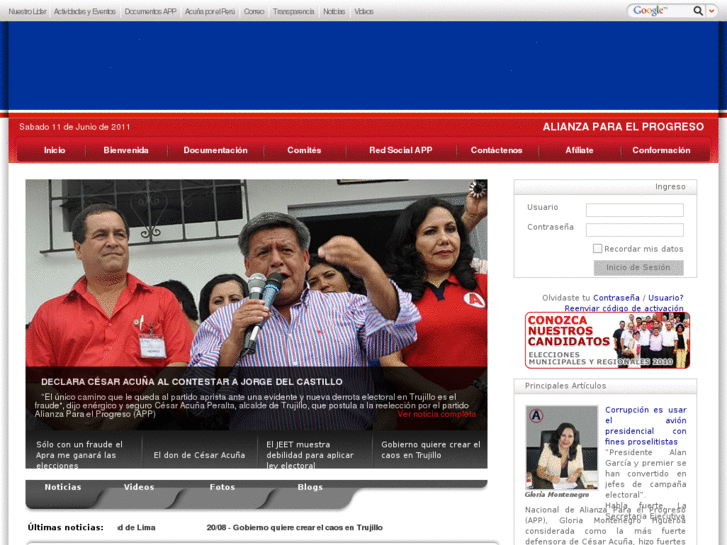
Task: Open ticker news 20/08 Gobierno quiere crear caos
Action: tap(294, 527)
